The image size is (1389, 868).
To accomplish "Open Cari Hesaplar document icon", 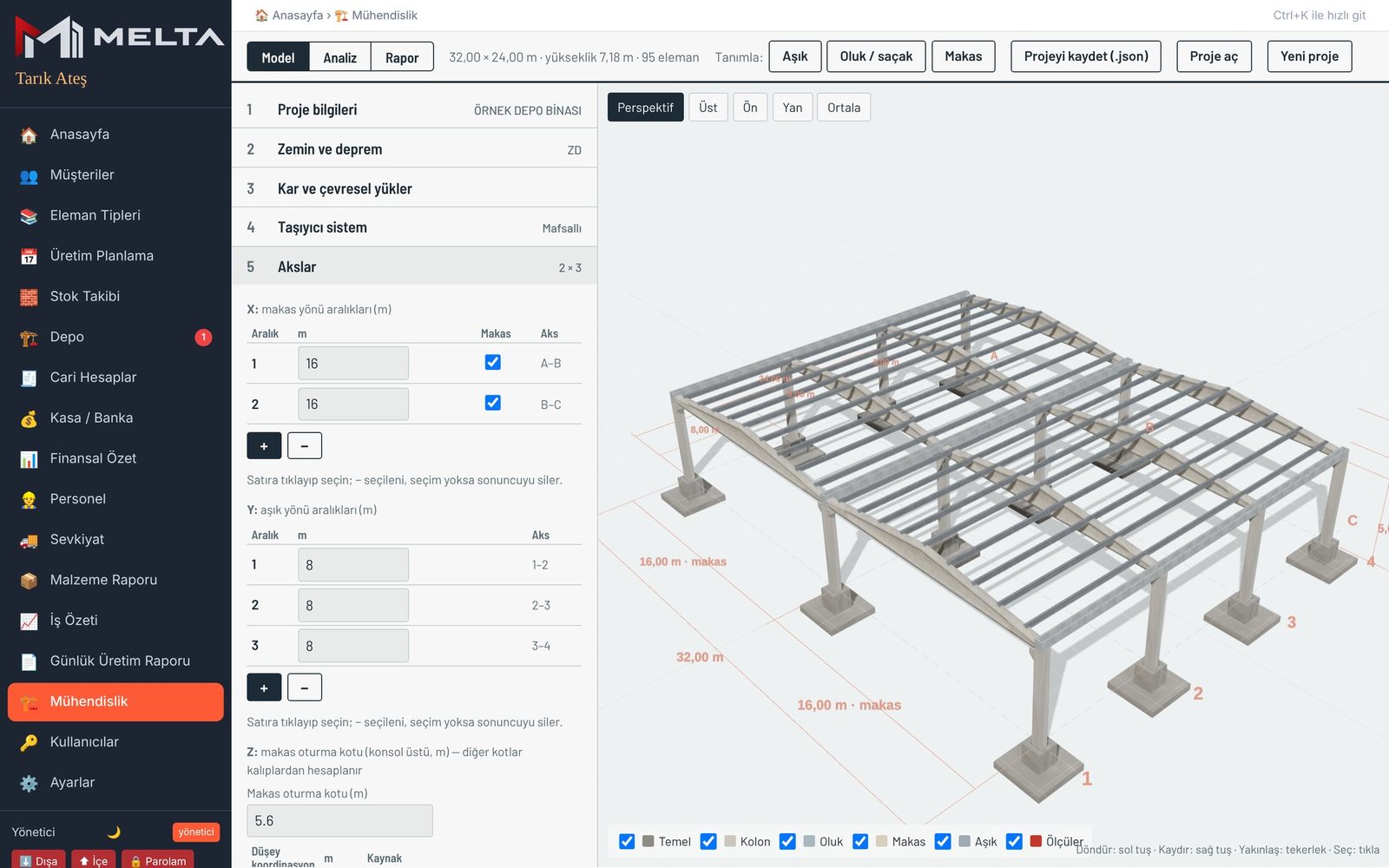I will pyautogui.click(x=29, y=378).
